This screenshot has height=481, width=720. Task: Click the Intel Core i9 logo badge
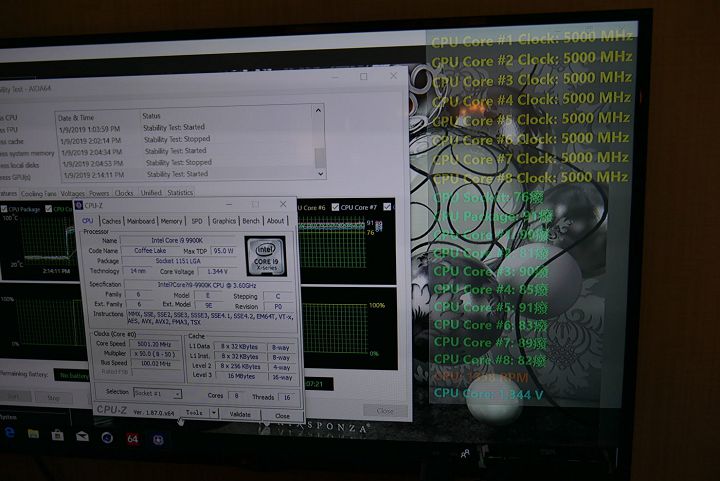point(266,256)
